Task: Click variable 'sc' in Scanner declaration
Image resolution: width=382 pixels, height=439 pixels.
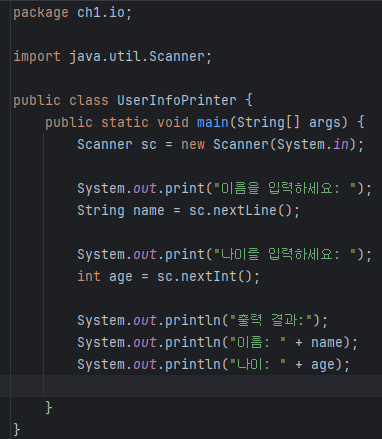Action: [x=149, y=145]
